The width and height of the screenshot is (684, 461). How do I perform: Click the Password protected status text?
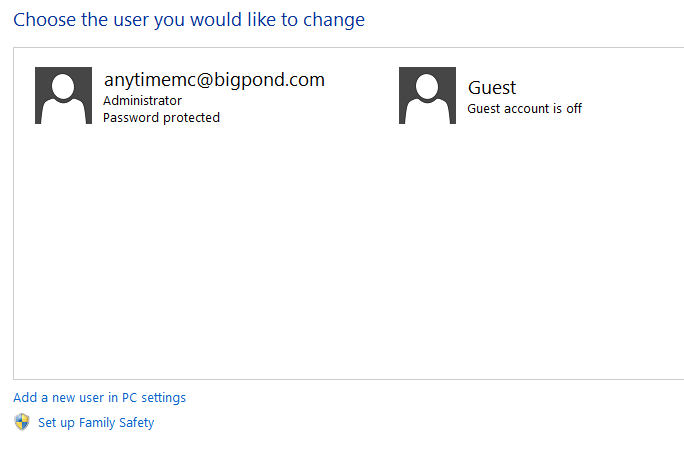click(161, 118)
